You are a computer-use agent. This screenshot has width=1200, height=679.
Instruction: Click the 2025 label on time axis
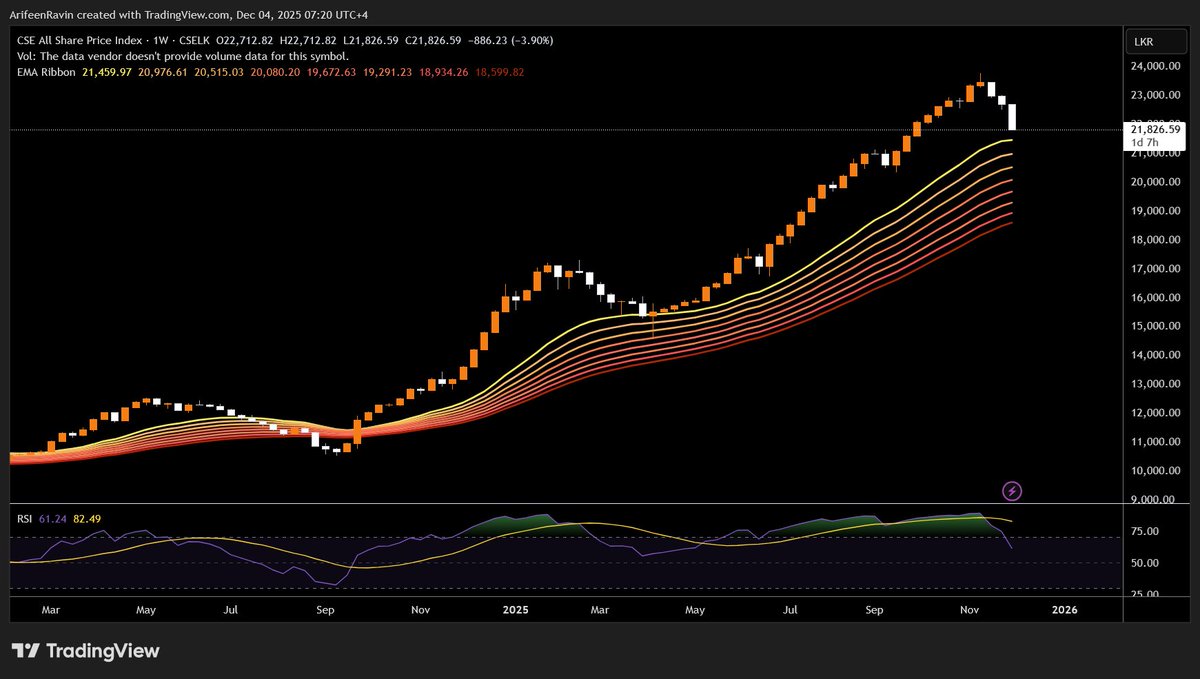pos(517,608)
